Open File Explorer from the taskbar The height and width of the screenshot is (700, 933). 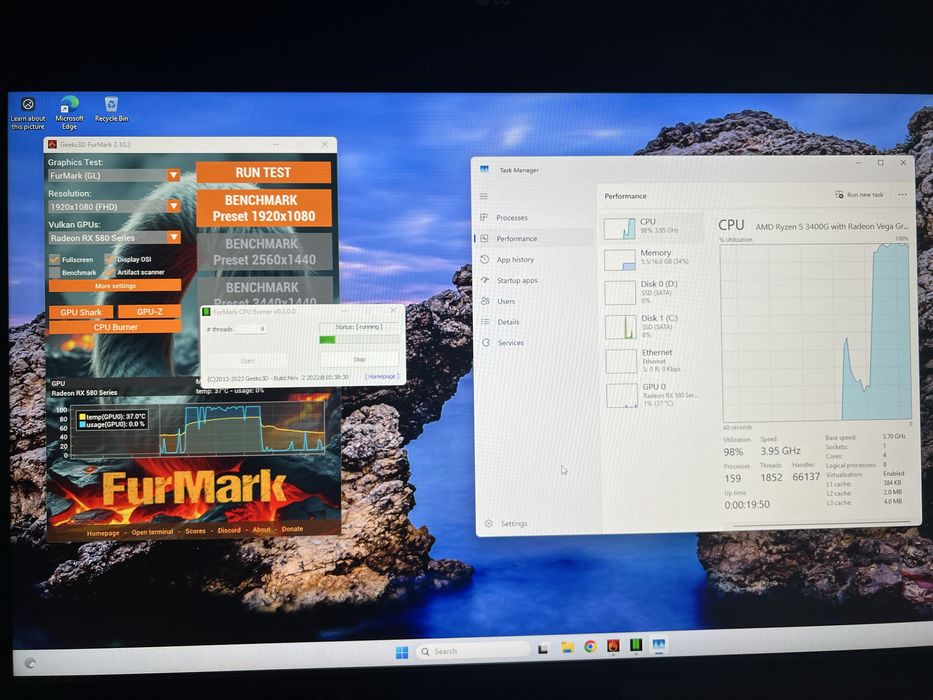tap(566, 648)
